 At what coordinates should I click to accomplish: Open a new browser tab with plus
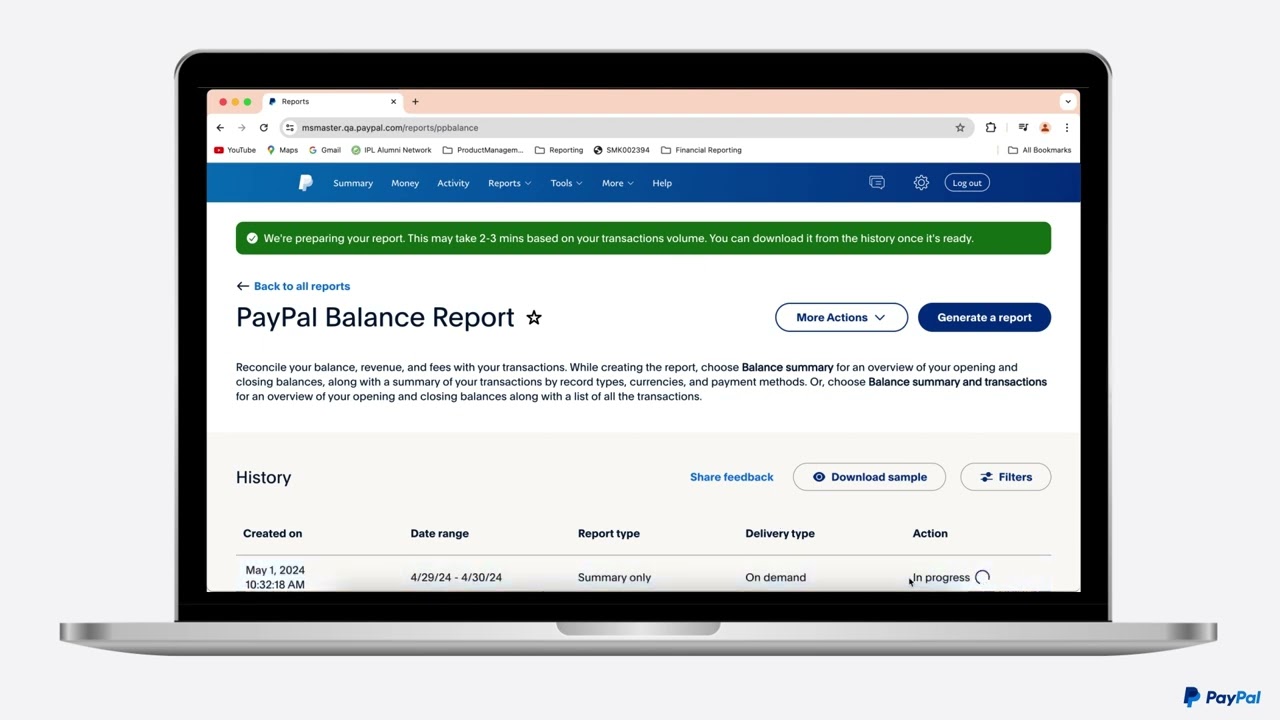415,101
